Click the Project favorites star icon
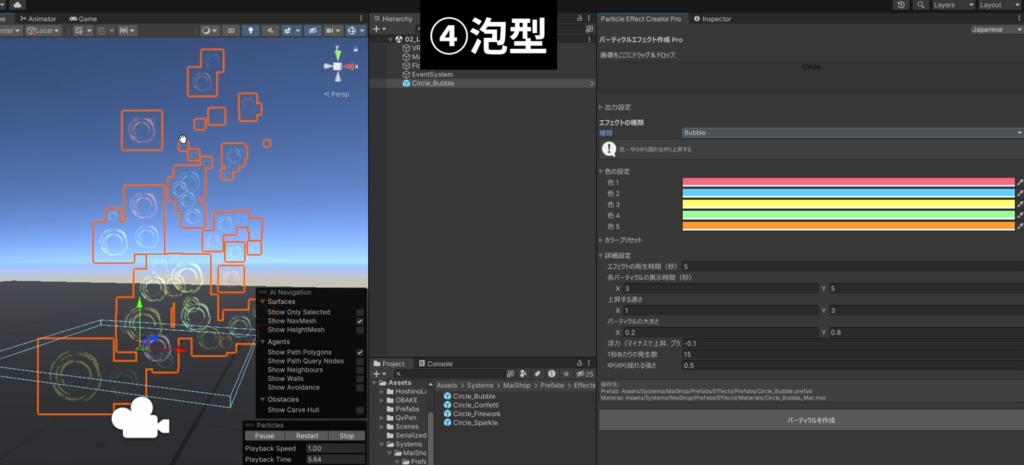1024x465 pixels. pyautogui.click(x=566, y=374)
